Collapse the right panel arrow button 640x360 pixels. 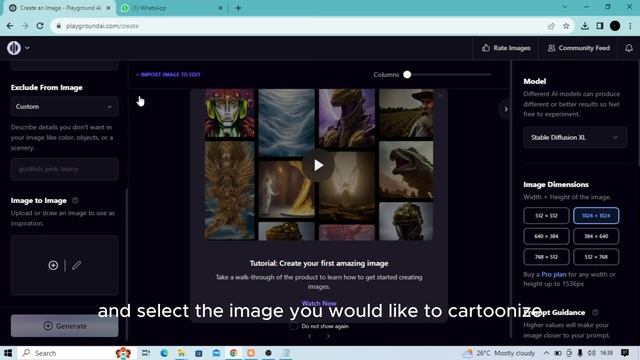tap(506, 109)
